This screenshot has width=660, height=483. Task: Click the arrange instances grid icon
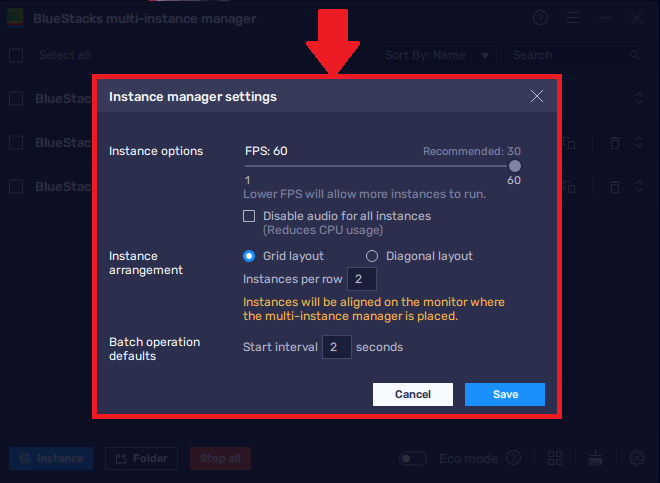tap(555, 458)
